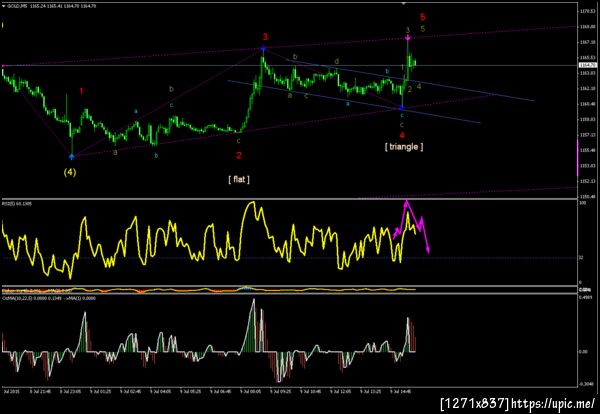Click the olive d label on the triangle
This screenshot has width=600, height=414.
(336, 61)
